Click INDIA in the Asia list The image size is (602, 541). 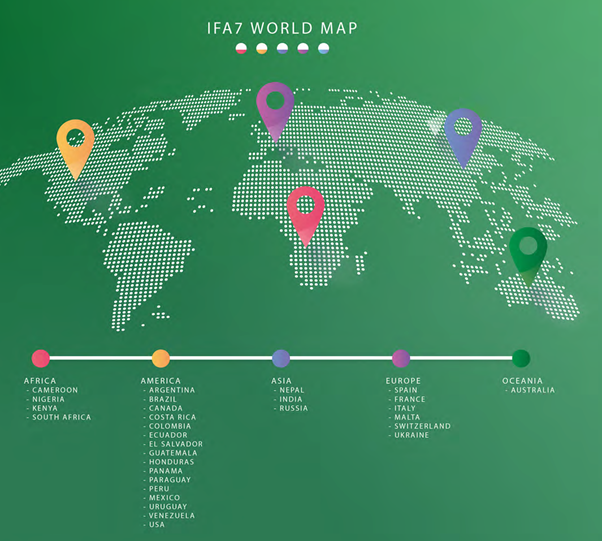291,399
